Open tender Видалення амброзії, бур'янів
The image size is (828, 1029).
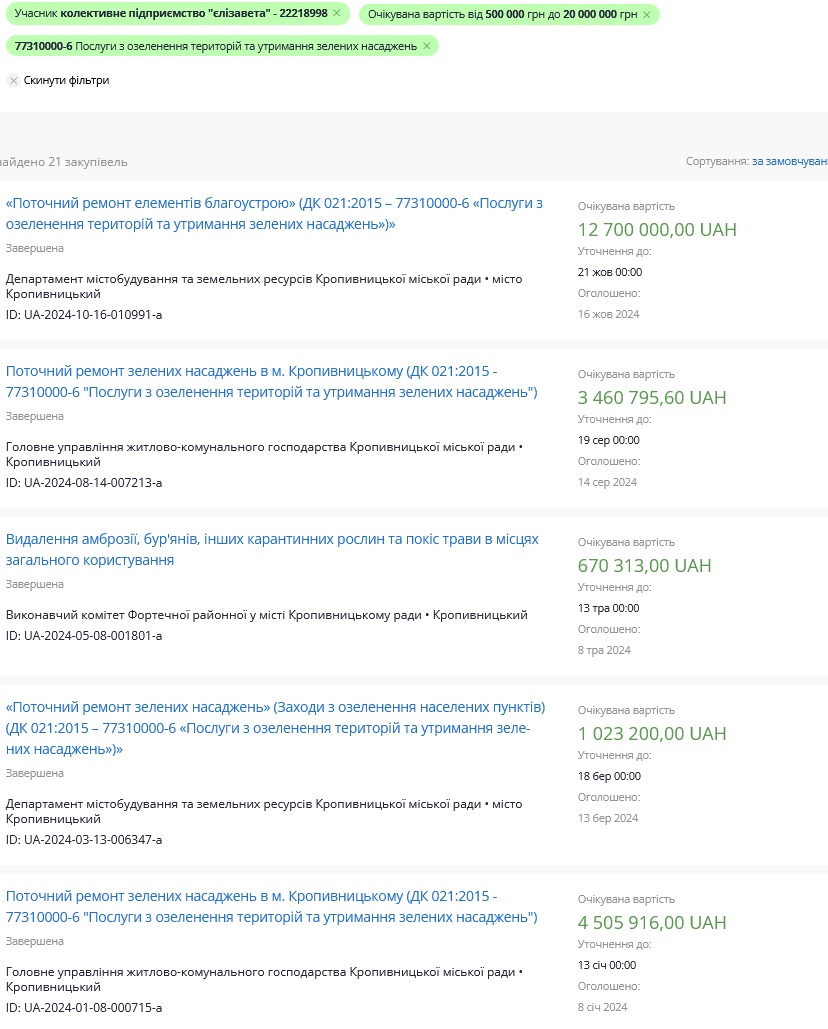coord(272,549)
